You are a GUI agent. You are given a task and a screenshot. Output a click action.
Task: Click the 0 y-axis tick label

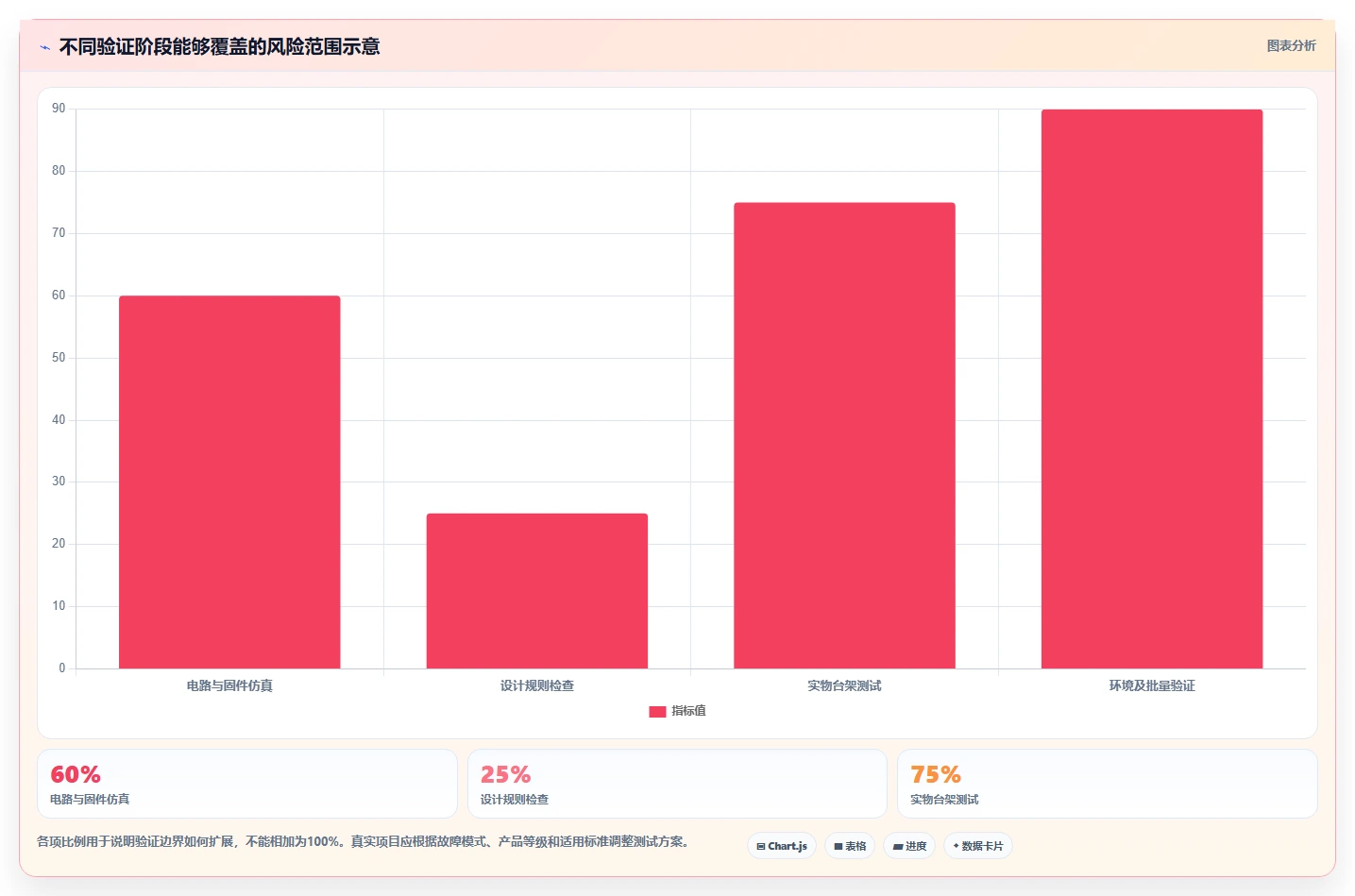[62, 668]
